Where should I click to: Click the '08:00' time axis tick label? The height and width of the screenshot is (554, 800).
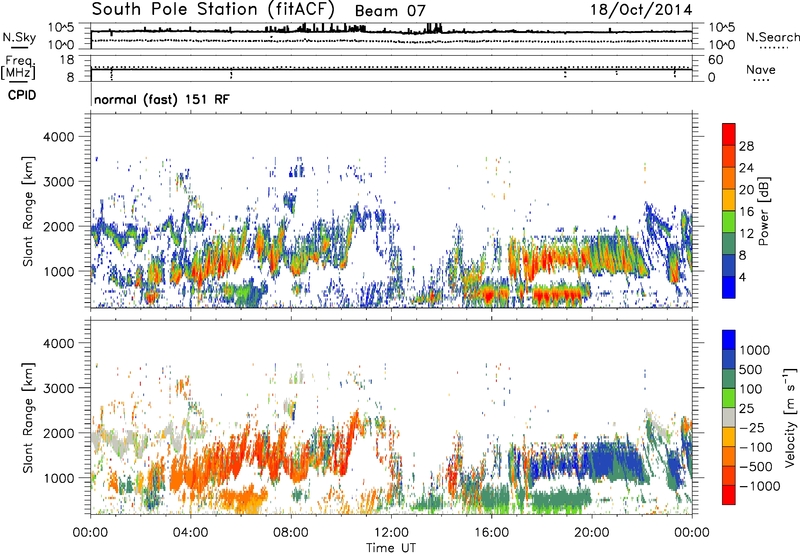click(x=291, y=533)
